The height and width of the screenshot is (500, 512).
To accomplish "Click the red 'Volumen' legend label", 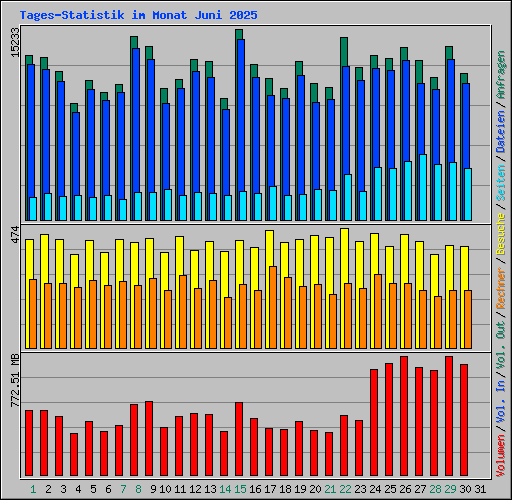I will coord(501,456).
